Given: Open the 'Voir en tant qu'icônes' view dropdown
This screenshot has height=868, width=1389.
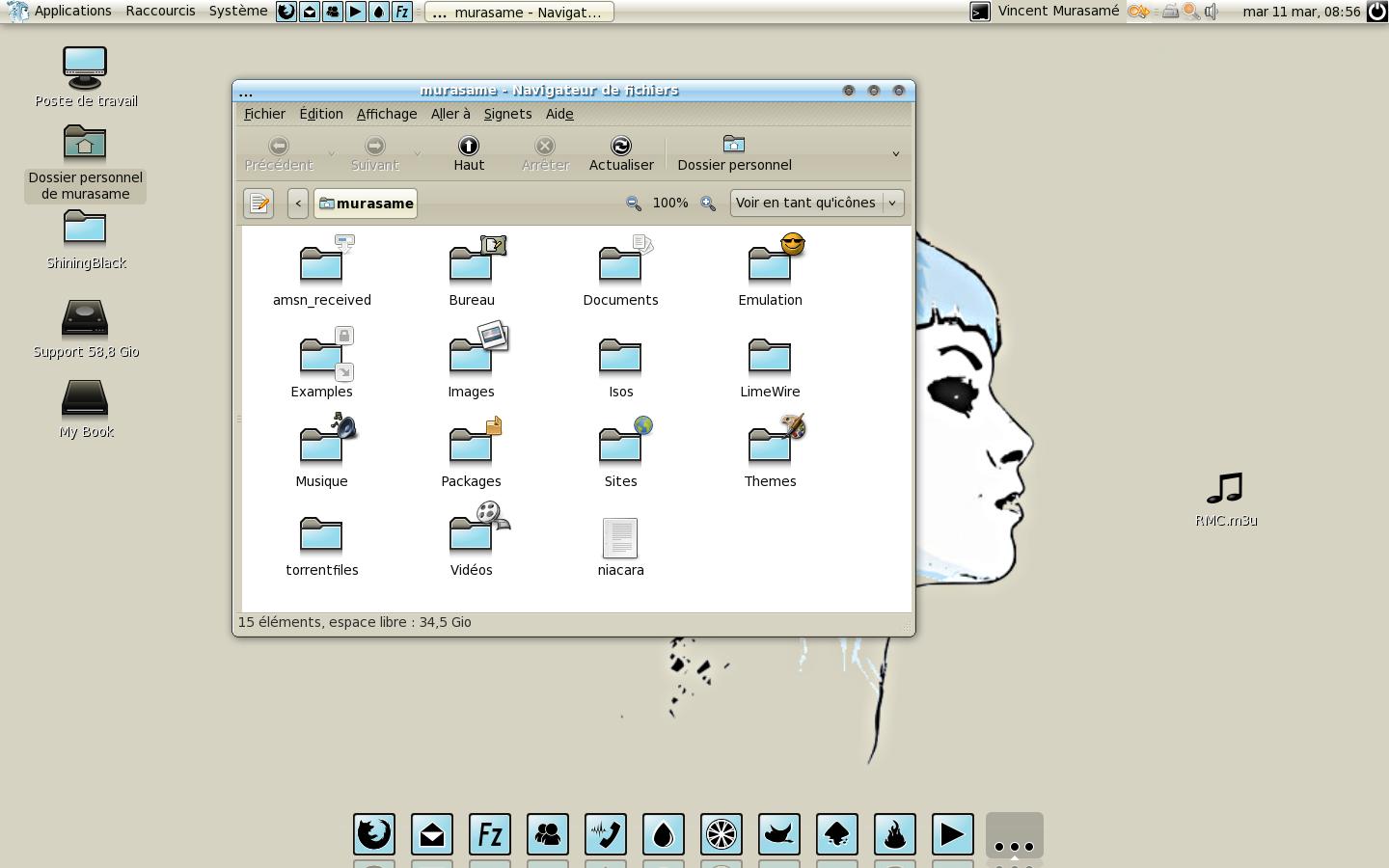Looking at the screenshot, I should [x=817, y=203].
